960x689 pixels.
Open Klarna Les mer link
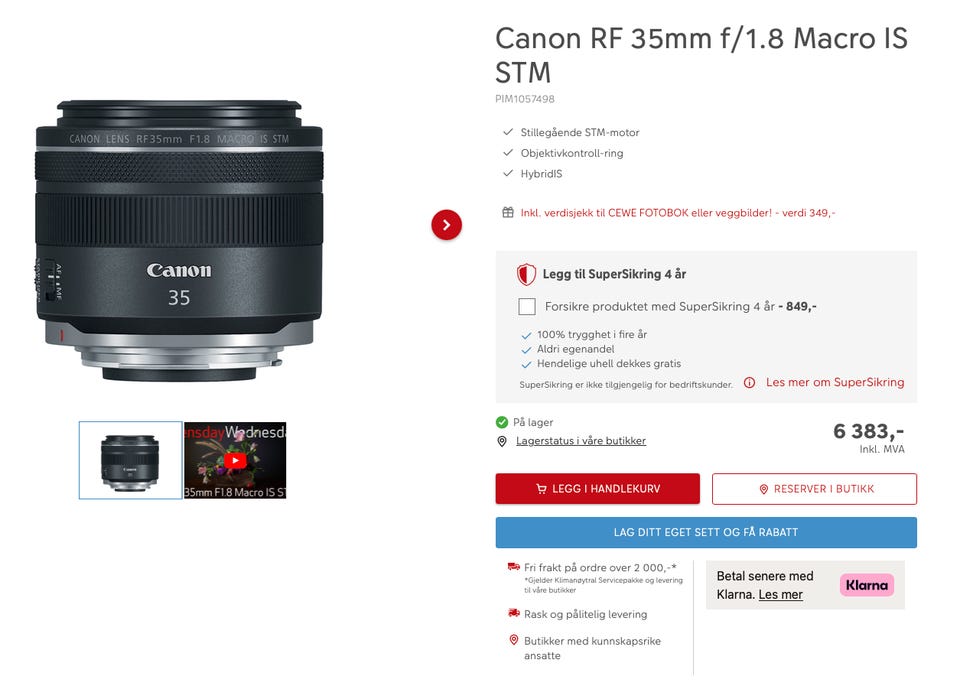coord(780,595)
